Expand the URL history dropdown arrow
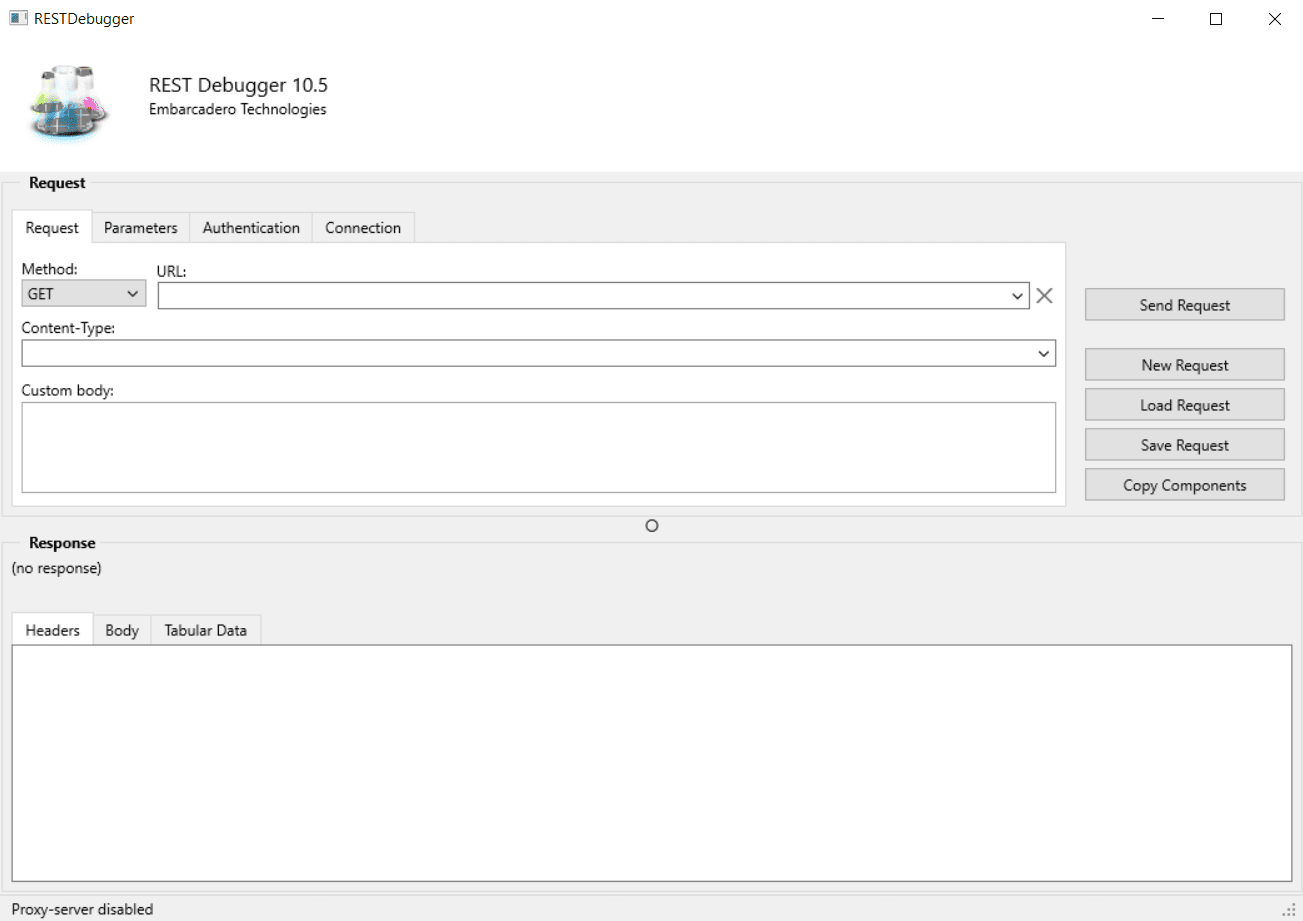The width and height of the screenshot is (1303, 921). pyautogui.click(x=1018, y=296)
